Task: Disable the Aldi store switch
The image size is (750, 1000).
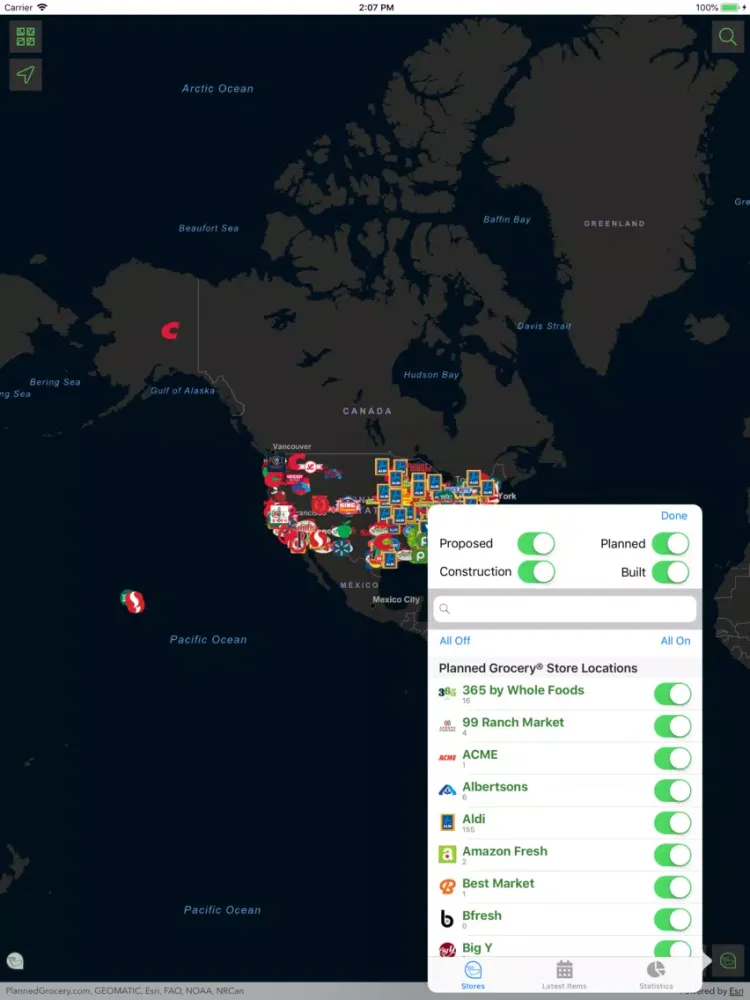Action: (673, 823)
